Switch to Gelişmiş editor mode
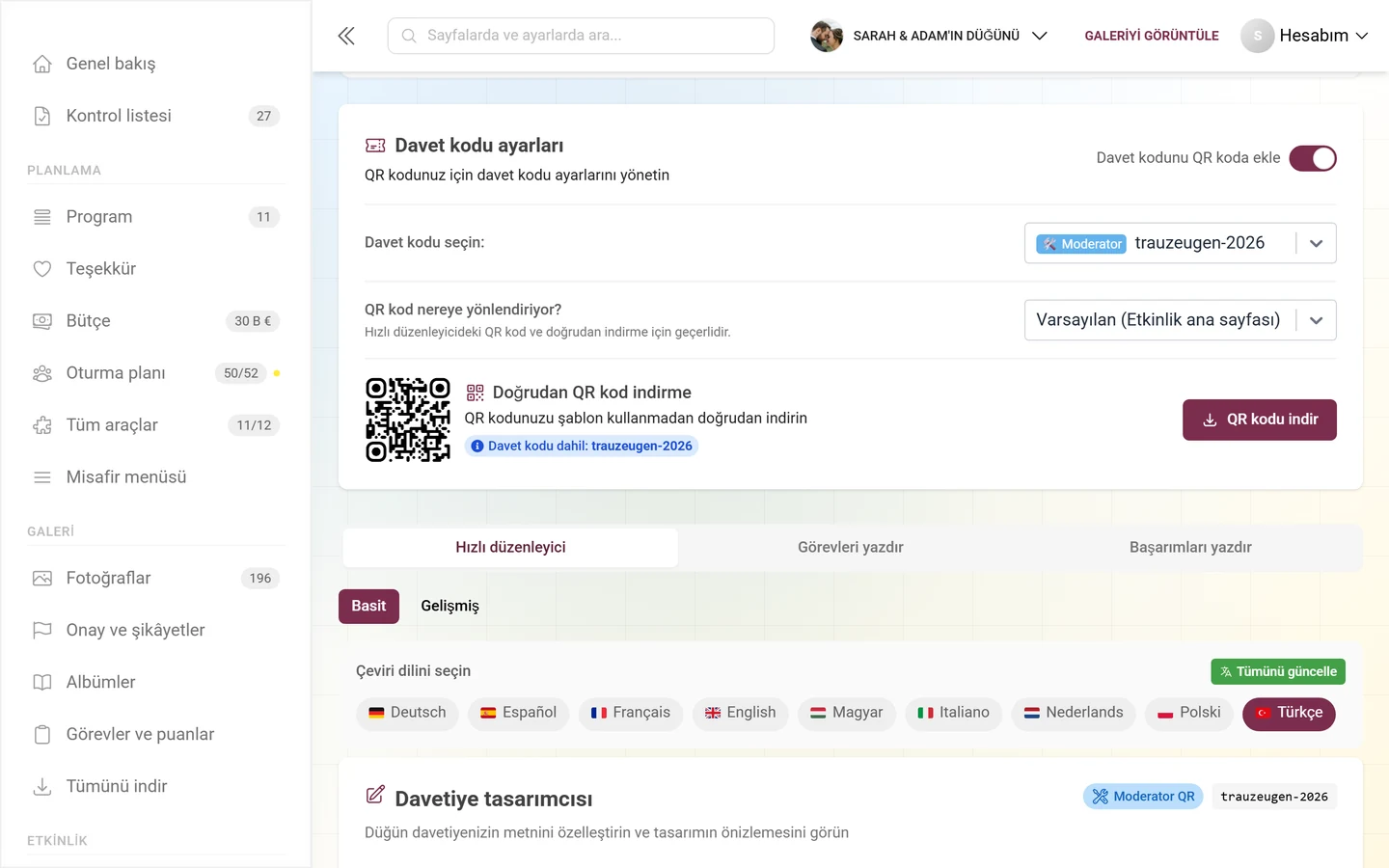The width and height of the screenshot is (1389, 868). (x=449, y=606)
